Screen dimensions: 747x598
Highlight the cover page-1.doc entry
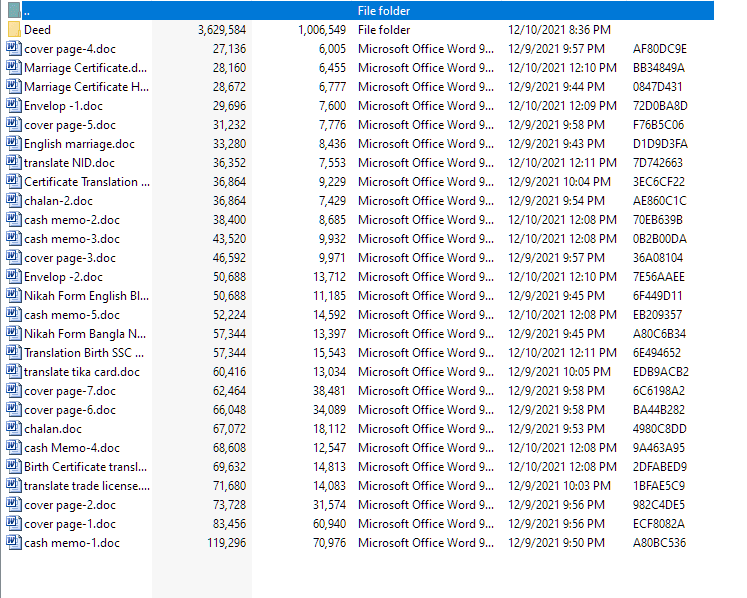(x=69, y=524)
